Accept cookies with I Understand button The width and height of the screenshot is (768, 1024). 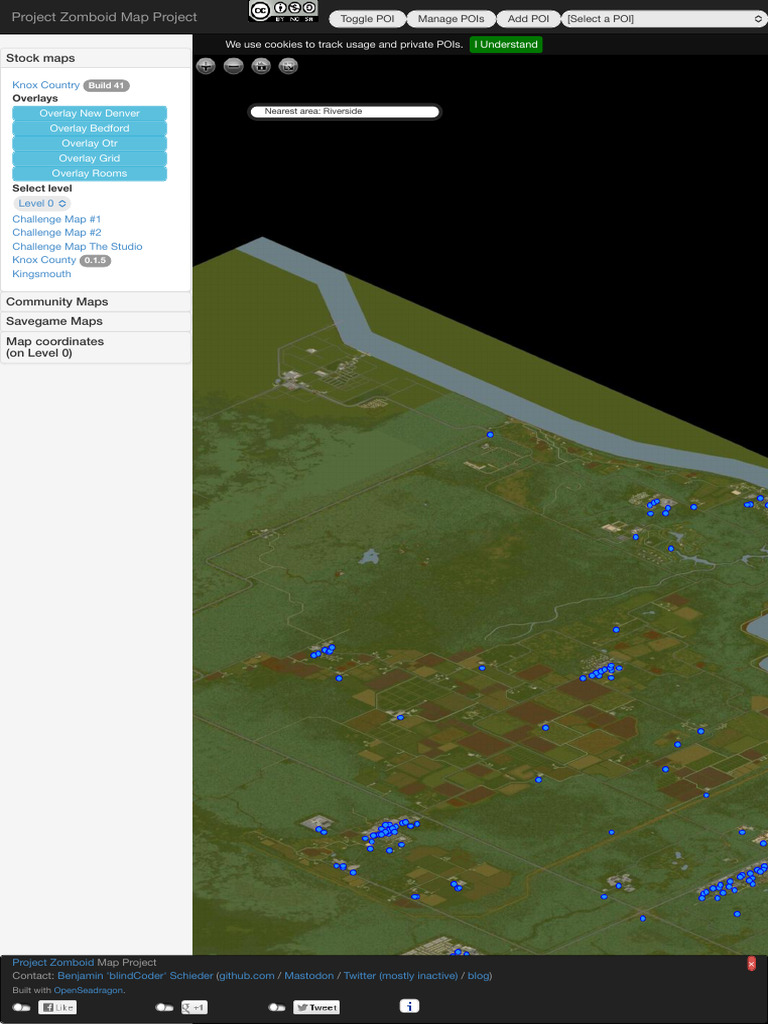(506, 45)
